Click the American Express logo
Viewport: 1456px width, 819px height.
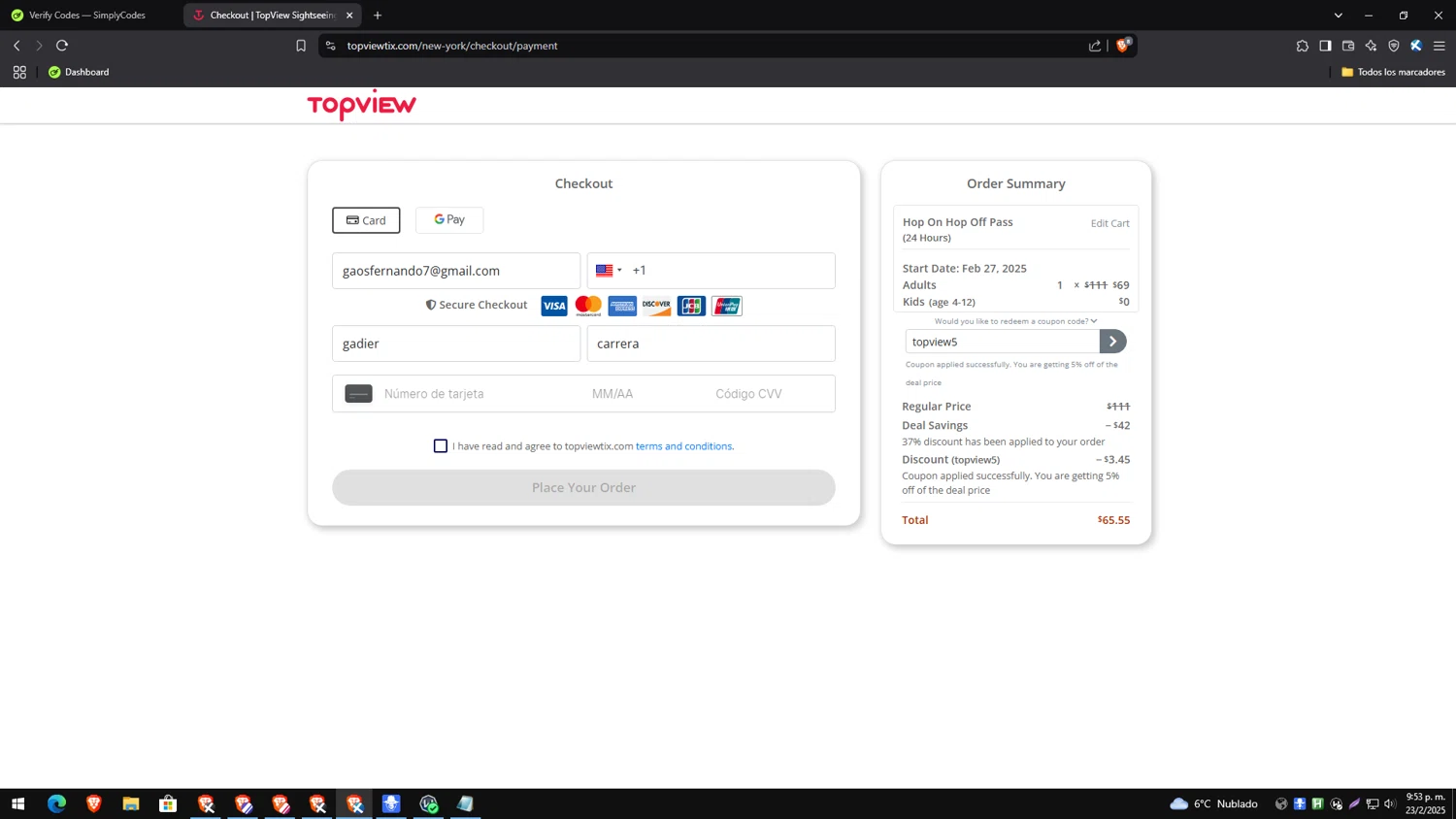[622, 306]
